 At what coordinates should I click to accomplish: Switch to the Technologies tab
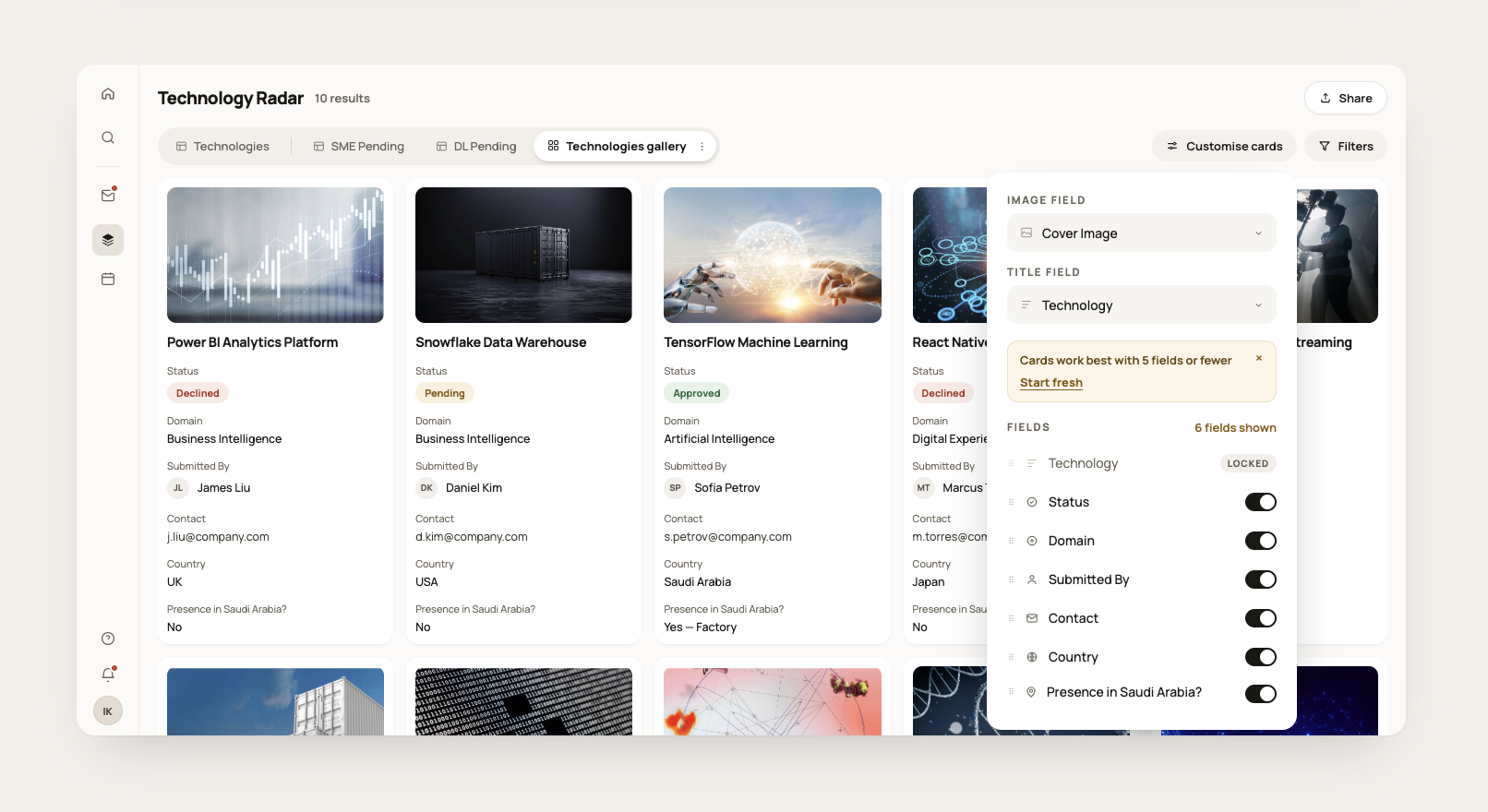(x=223, y=147)
